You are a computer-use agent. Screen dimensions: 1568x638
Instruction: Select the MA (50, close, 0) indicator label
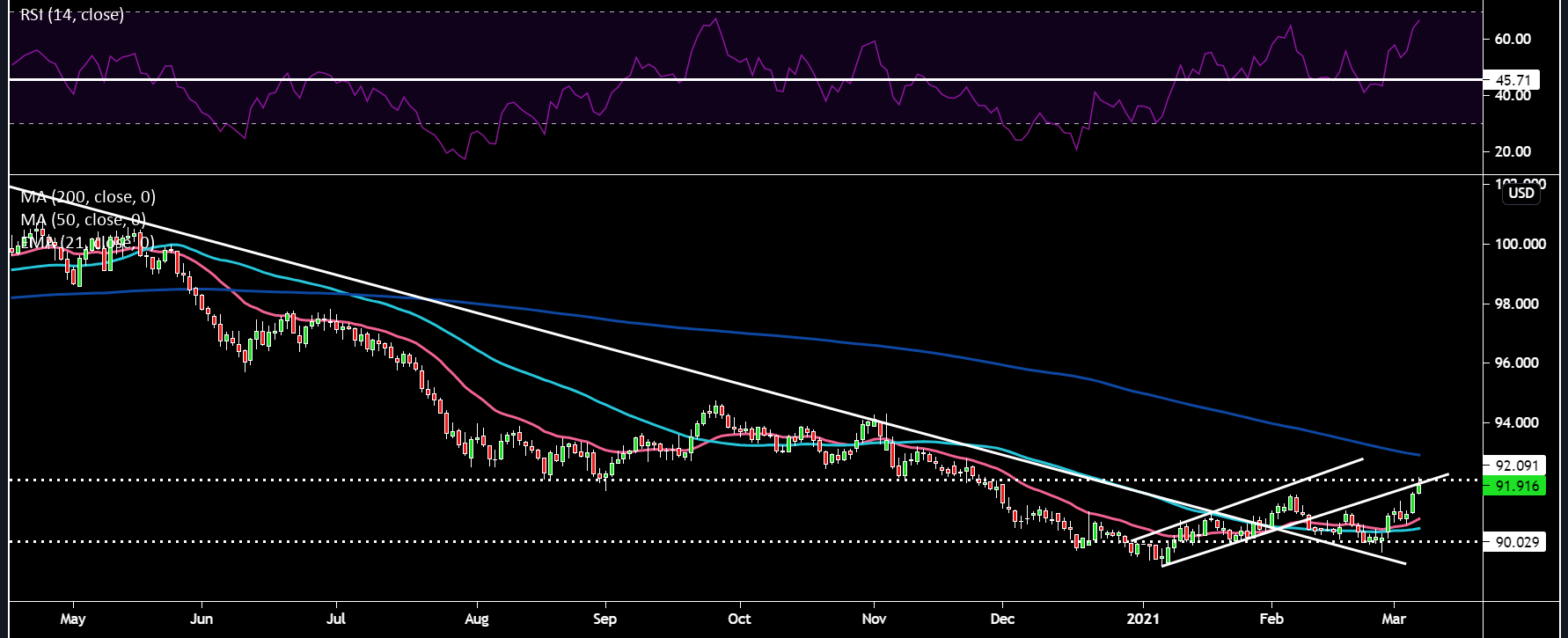(x=84, y=220)
